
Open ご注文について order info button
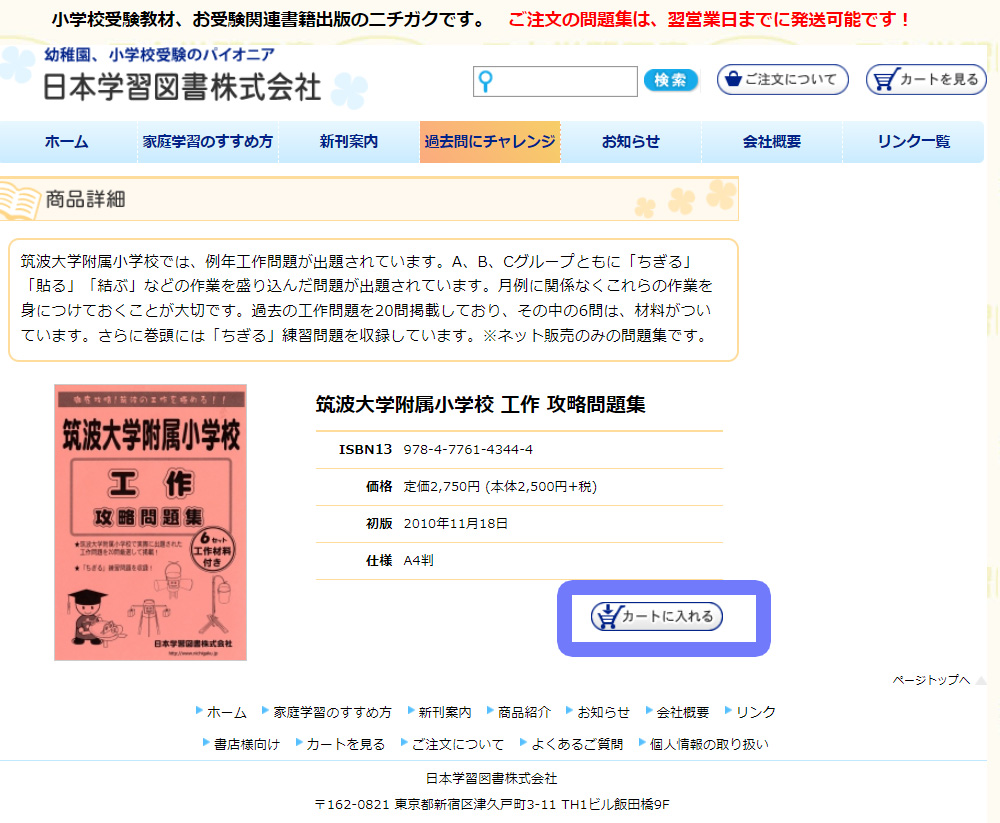[x=783, y=80]
